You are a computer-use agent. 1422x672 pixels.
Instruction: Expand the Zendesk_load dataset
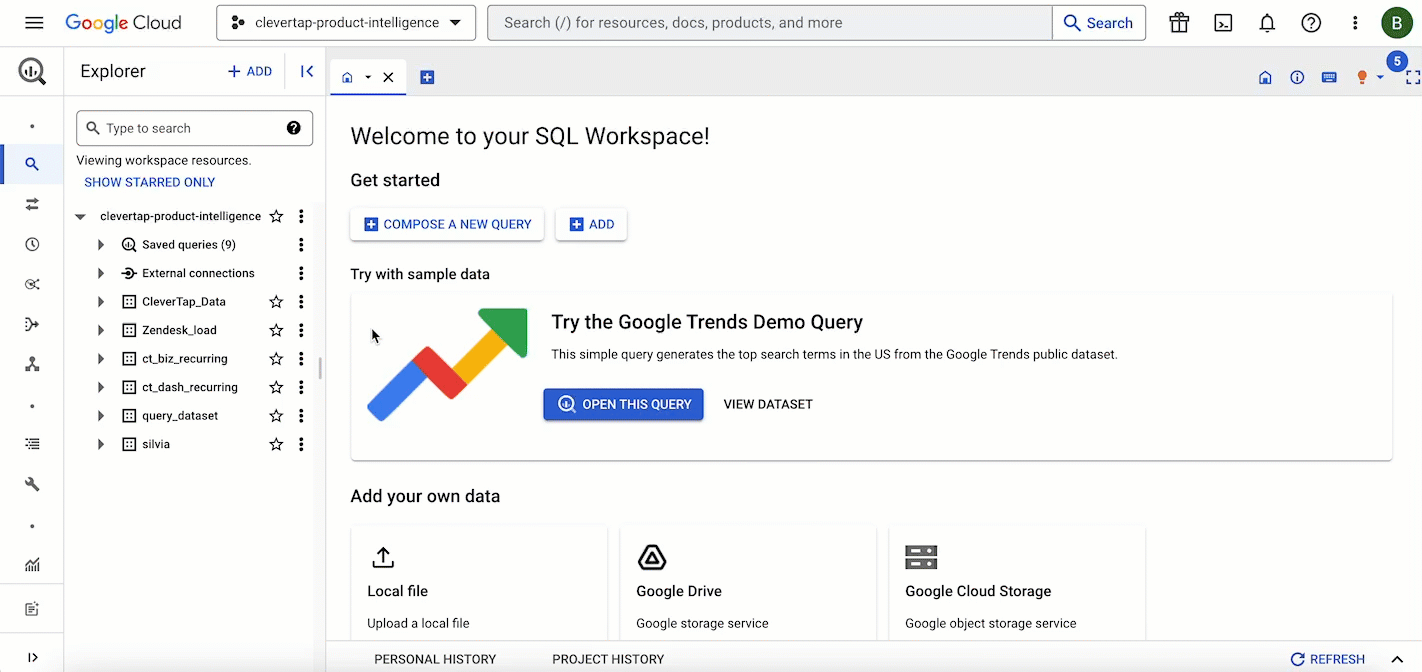click(100, 330)
